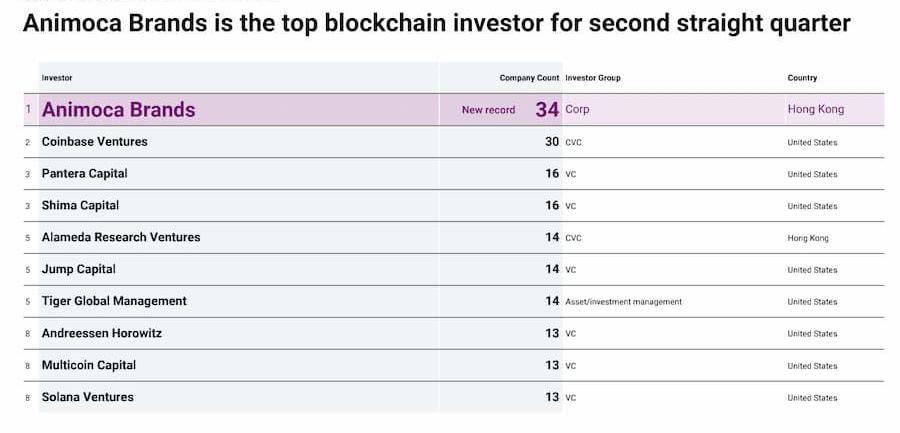The image size is (900, 433).
Task: Open the Animoca Brands investor entry
Action: click(118, 110)
